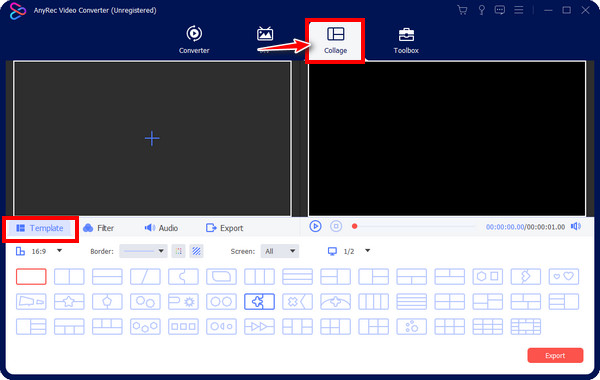Open the Filter tab
600x380 pixels.
[99, 228]
